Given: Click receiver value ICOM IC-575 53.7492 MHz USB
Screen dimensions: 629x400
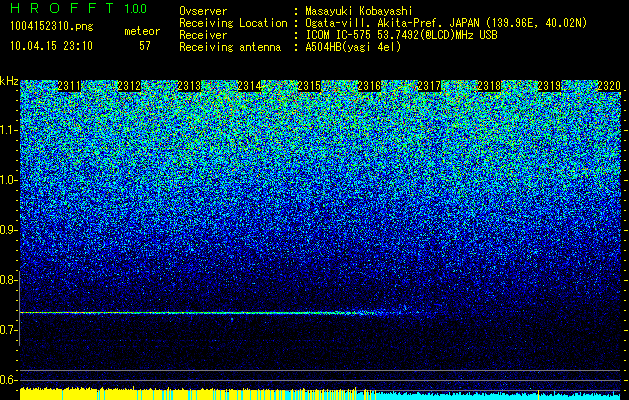Looking at the screenshot, I should point(401,35).
